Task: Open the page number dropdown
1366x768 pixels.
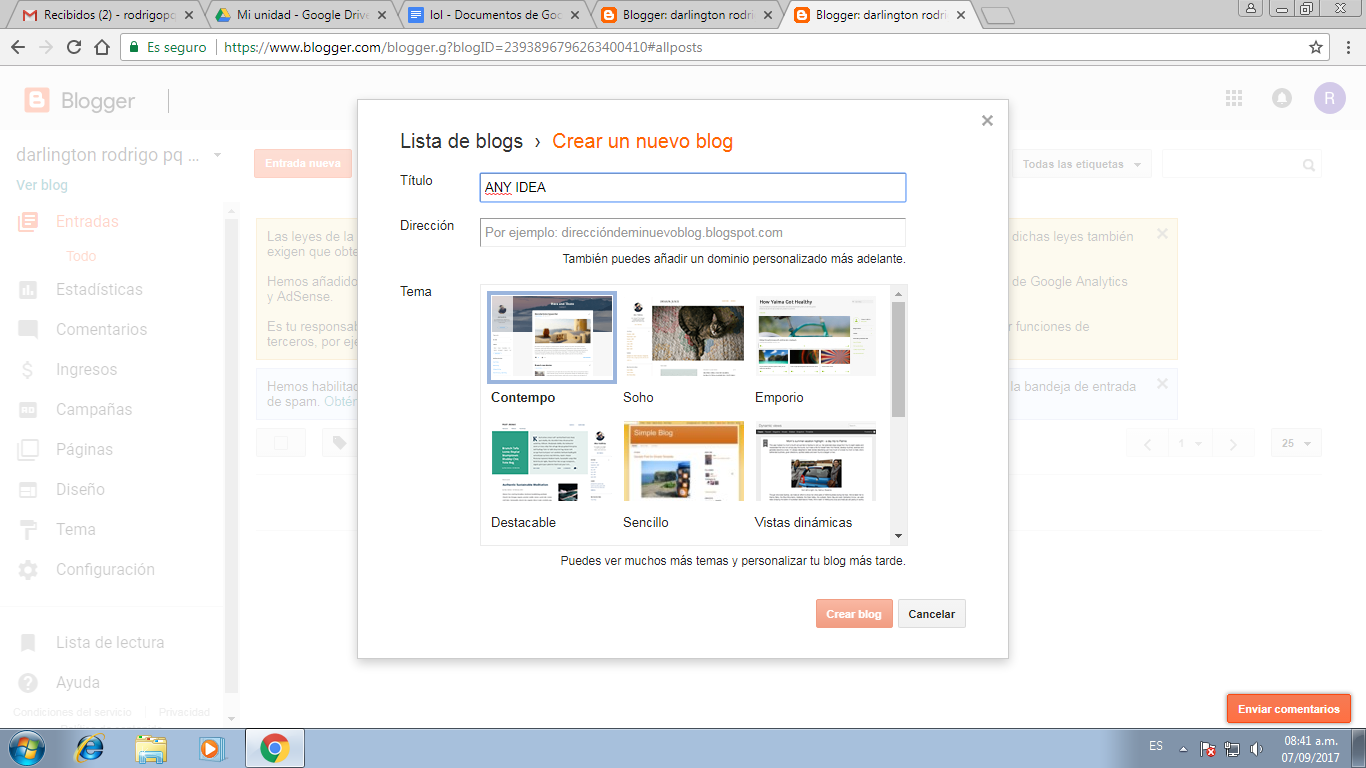Action: [x=1191, y=444]
